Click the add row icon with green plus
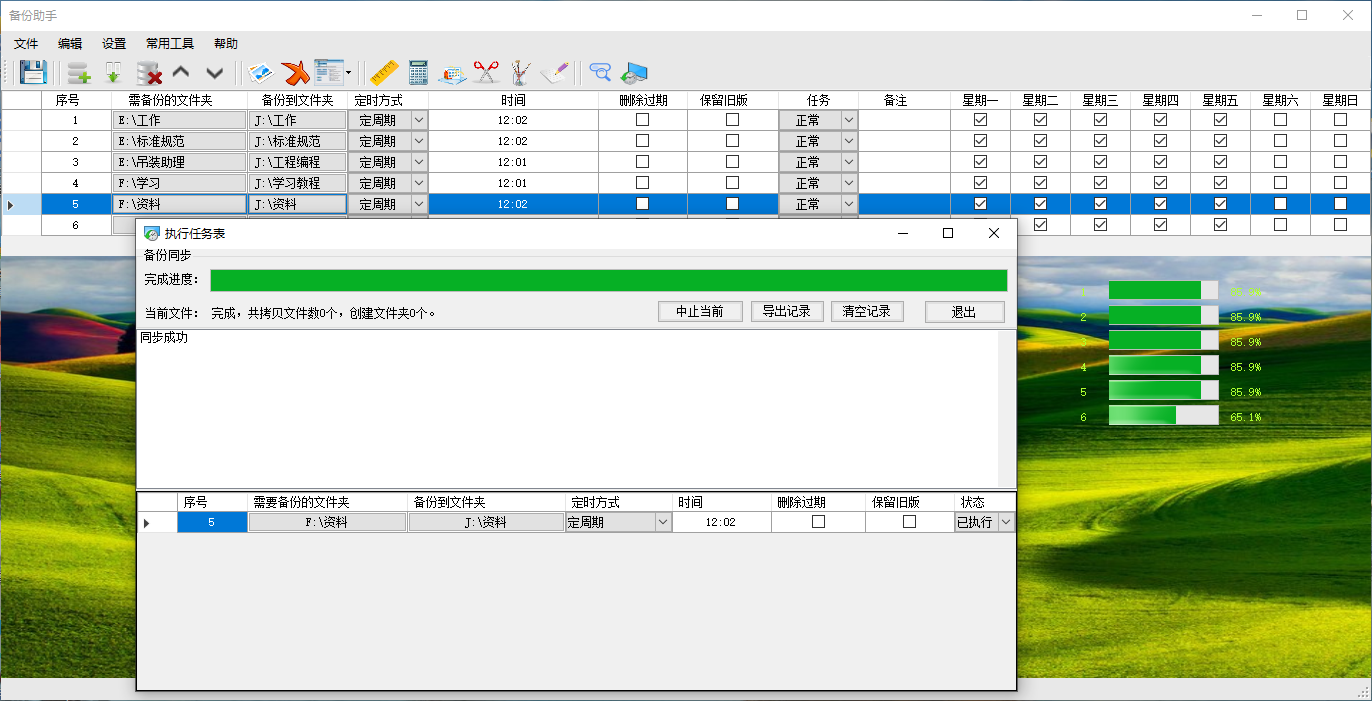The image size is (1372, 701). point(79,72)
